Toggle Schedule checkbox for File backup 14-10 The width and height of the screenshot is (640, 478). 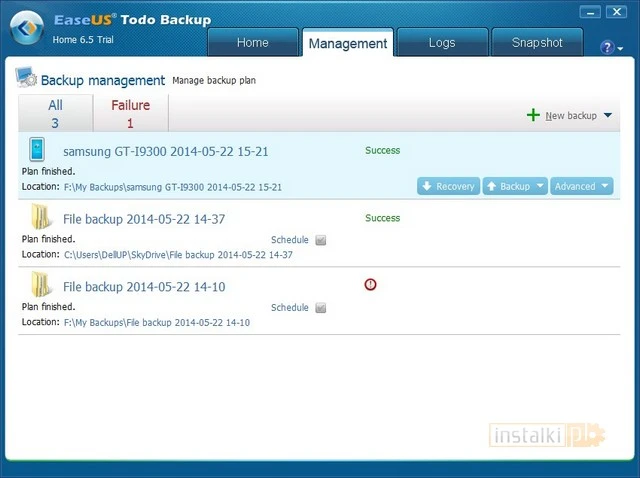(321, 308)
